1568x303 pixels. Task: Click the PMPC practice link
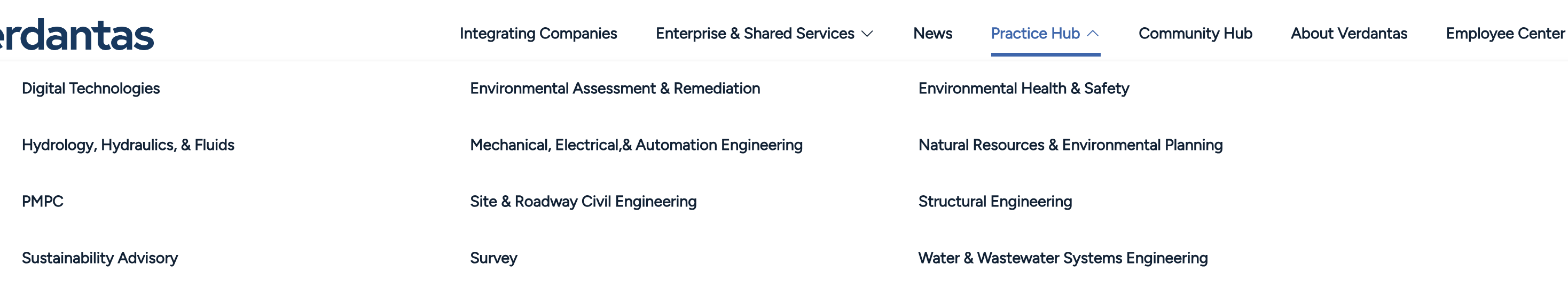tap(43, 202)
